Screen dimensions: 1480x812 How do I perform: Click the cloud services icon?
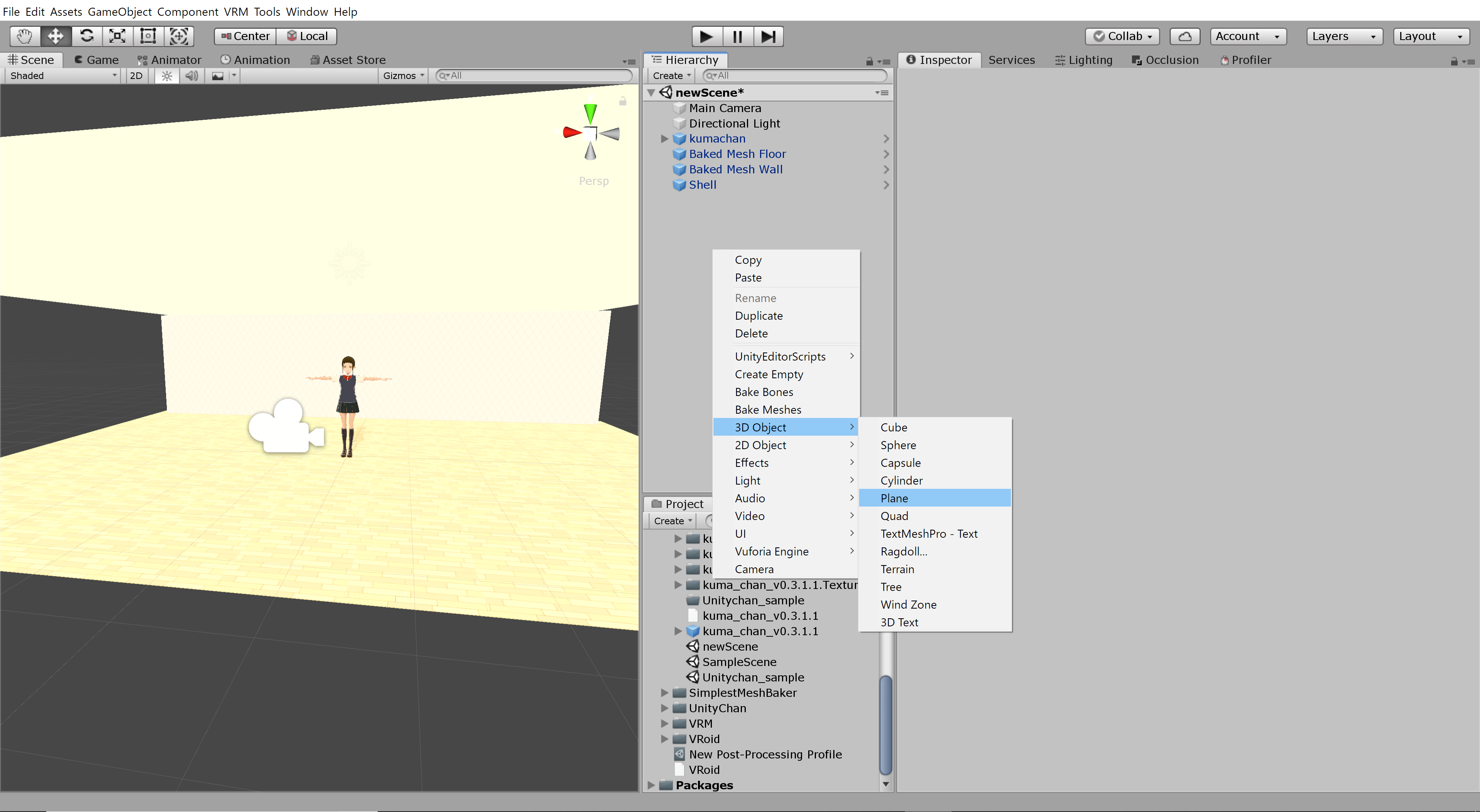1184,36
